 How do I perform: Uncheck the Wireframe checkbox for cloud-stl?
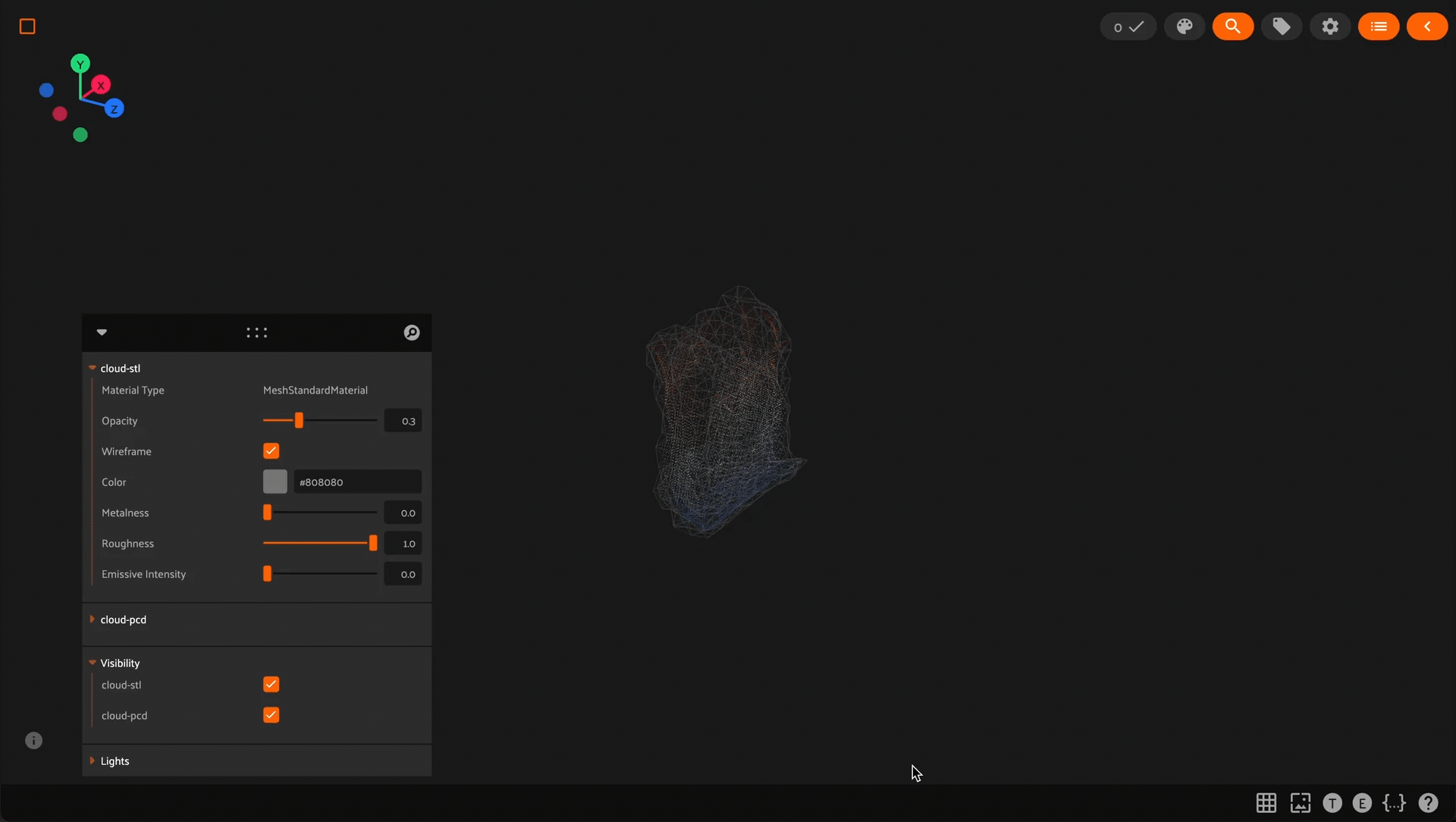[x=271, y=450]
